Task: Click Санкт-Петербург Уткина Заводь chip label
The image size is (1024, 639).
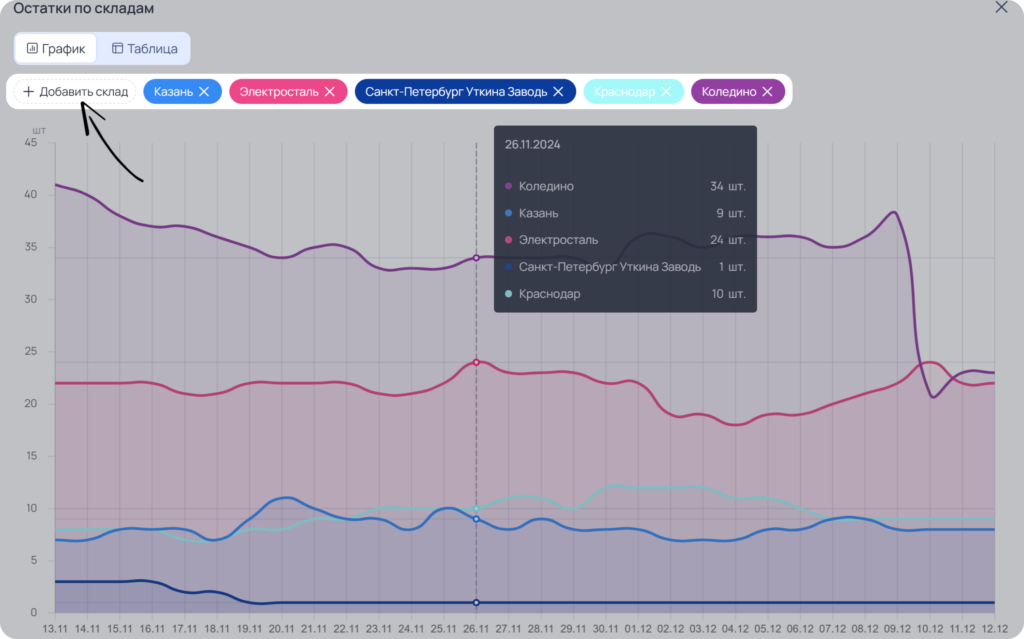Action: tap(456, 91)
